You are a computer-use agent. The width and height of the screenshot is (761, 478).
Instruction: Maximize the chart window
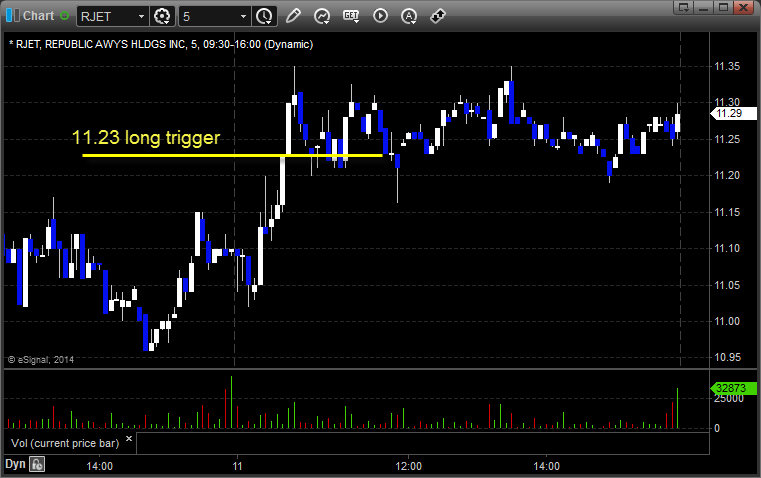[723, 7]
